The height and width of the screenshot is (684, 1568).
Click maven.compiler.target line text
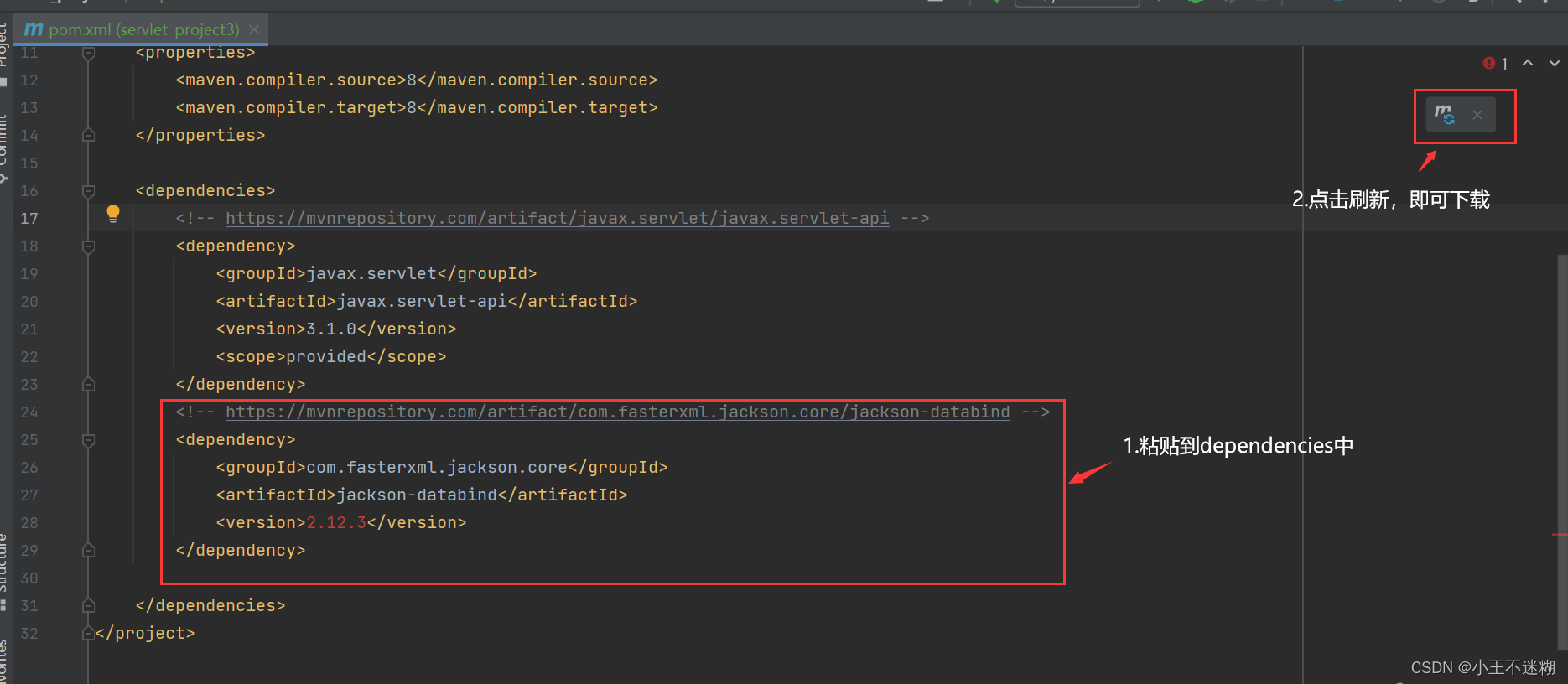tap(417, 107)
